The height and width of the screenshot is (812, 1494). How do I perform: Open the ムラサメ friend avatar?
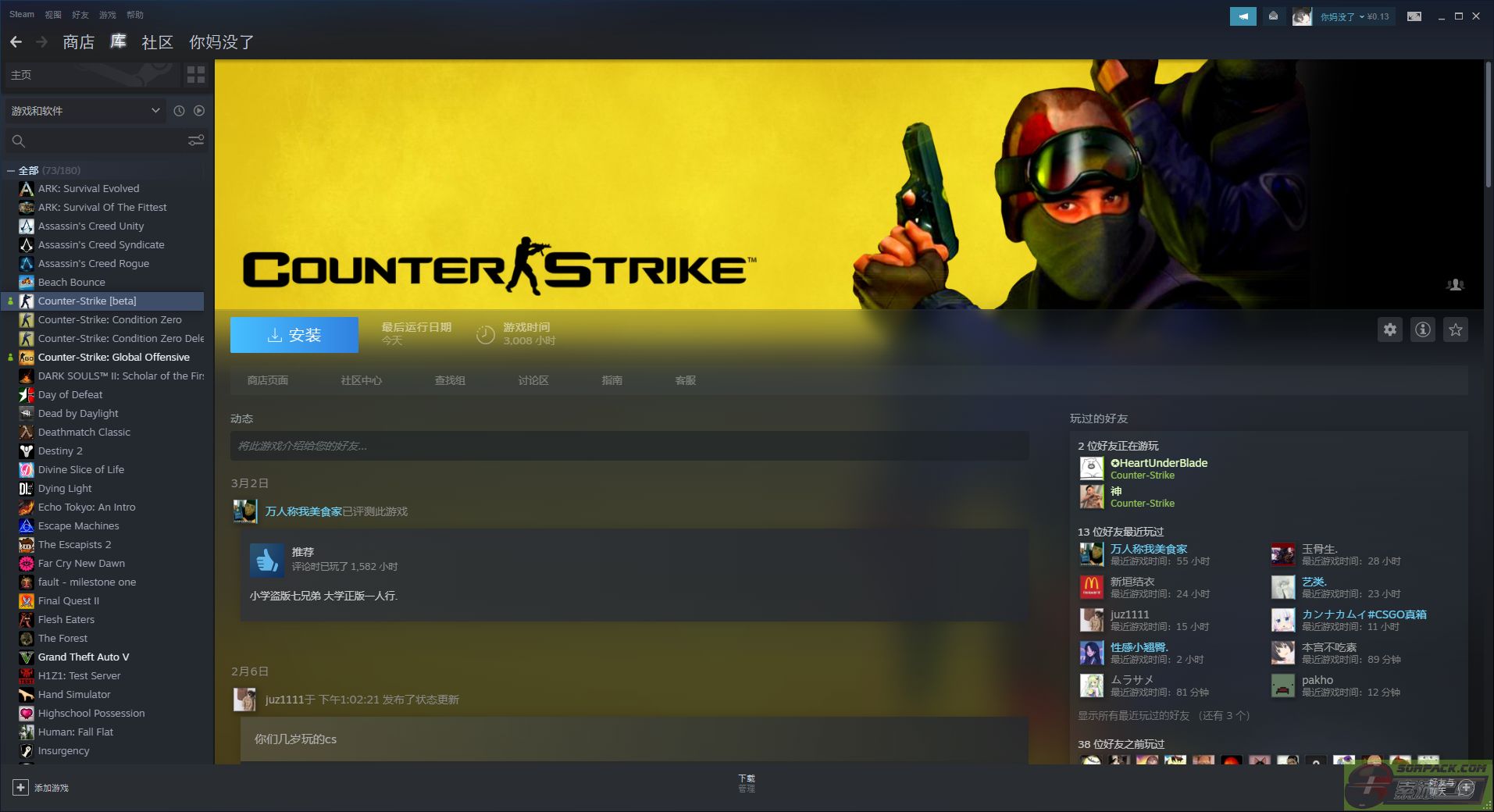1092,686
